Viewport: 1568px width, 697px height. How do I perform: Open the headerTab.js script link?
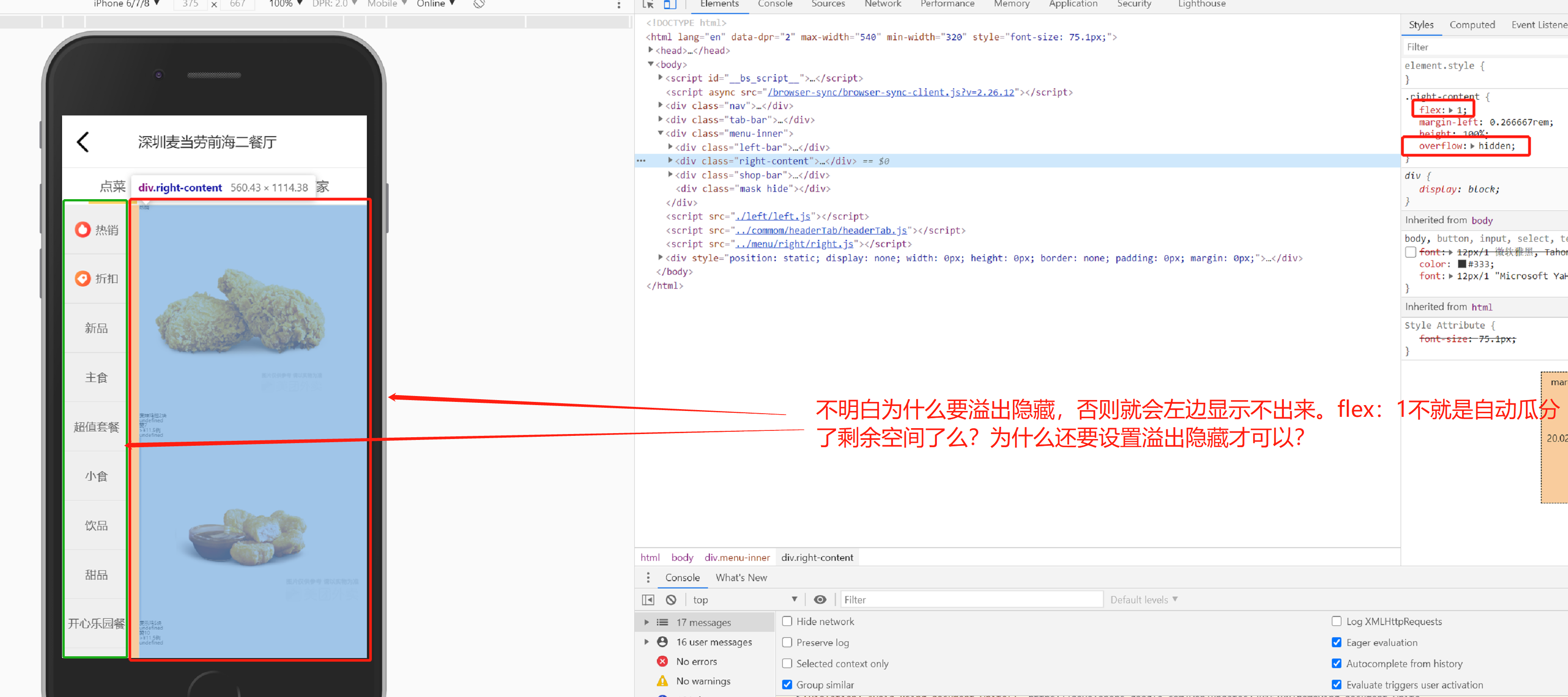(821, 230)
